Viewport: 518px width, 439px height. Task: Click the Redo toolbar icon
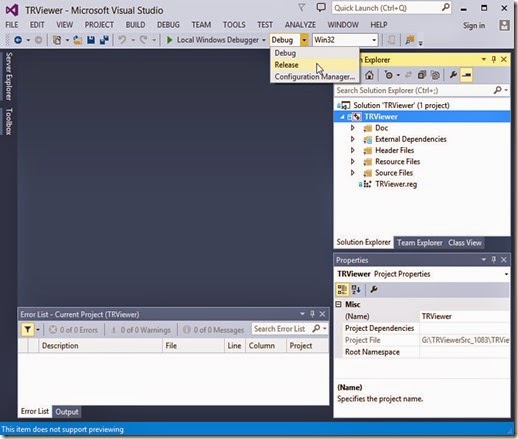143,40
